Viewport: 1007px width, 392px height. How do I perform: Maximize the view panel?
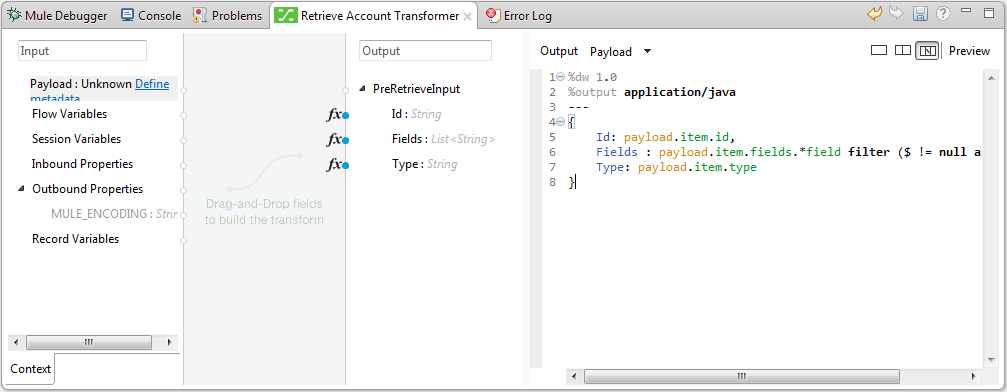pyautogui.click(x=988, y=12)
